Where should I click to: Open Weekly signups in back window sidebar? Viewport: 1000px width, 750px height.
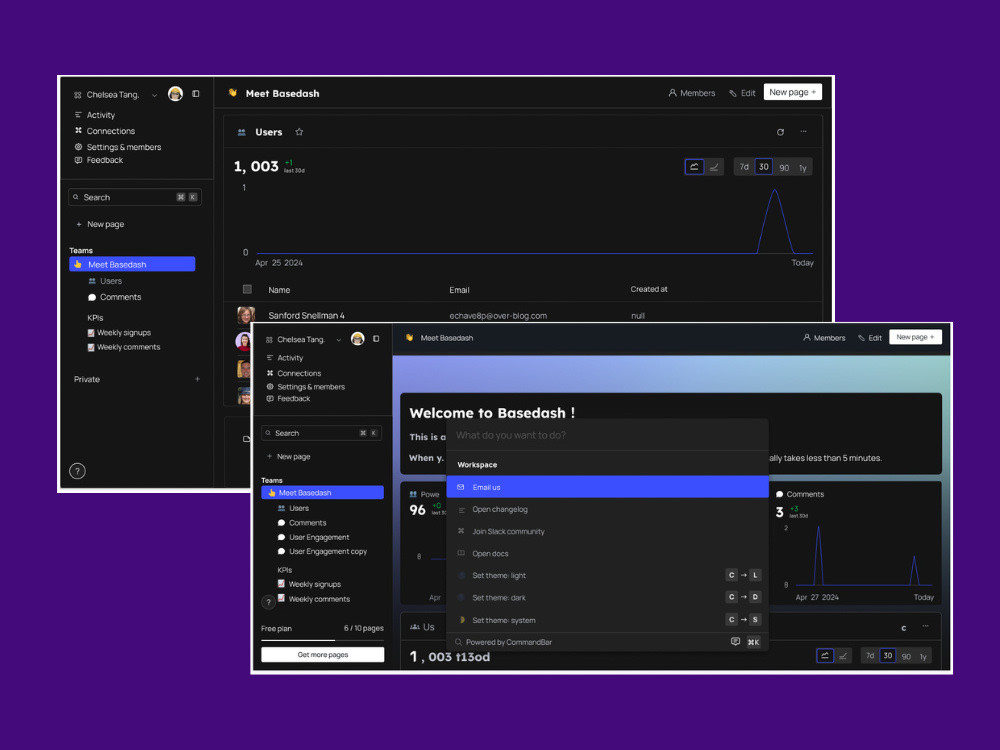(x=119, y=333)
